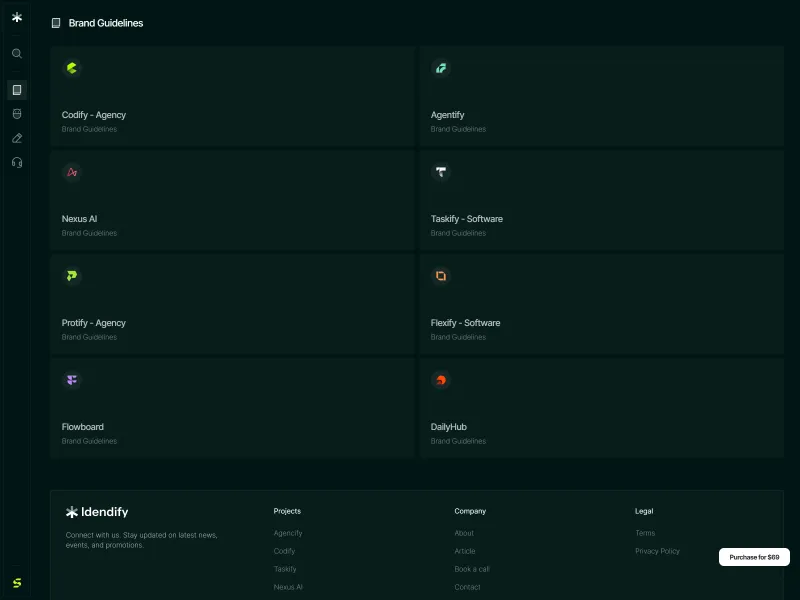Click the Purchase for $69 button

coord(754,557)
